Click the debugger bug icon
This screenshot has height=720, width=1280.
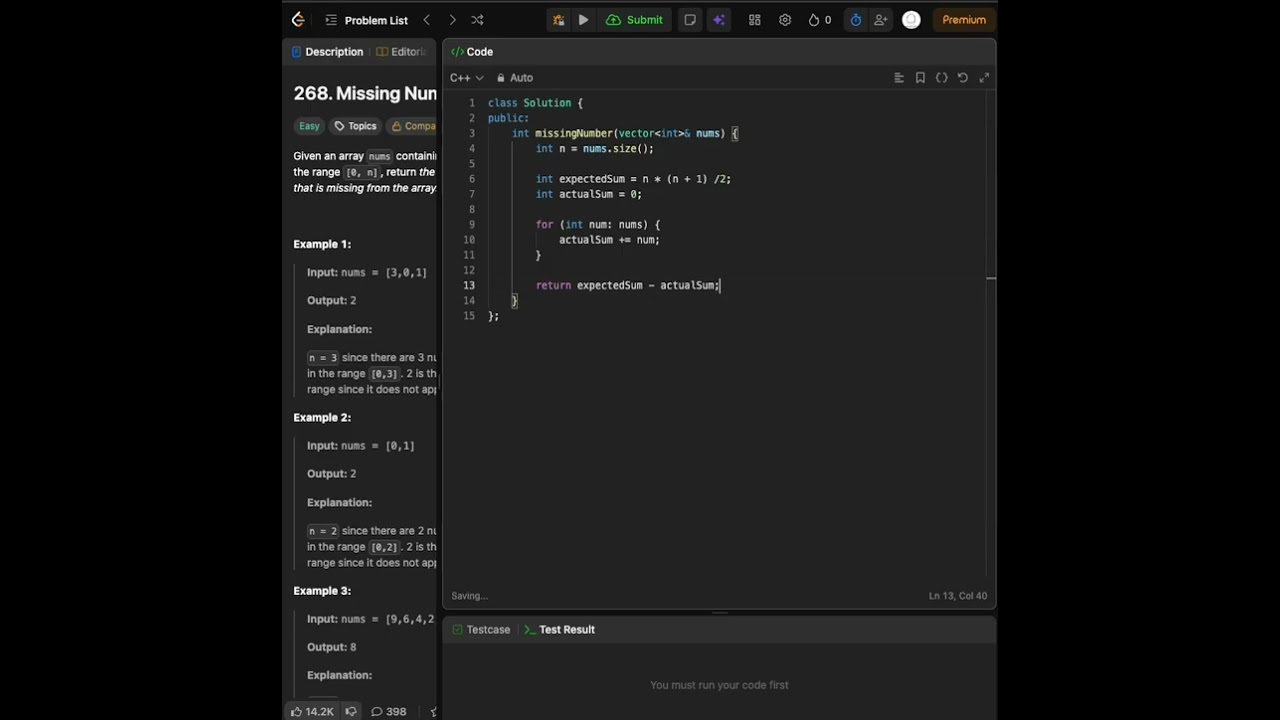point(558,20)
